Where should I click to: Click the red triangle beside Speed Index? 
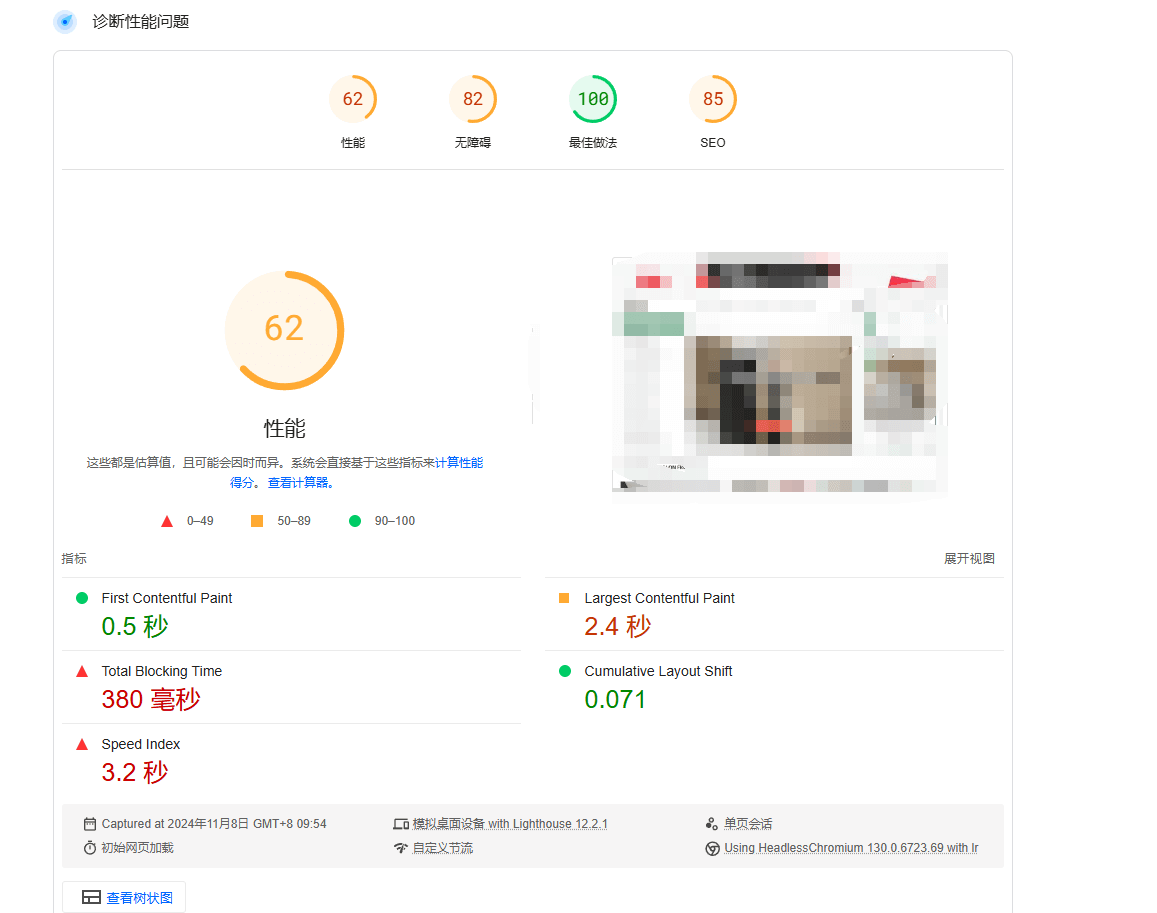[x=82, y=744]
